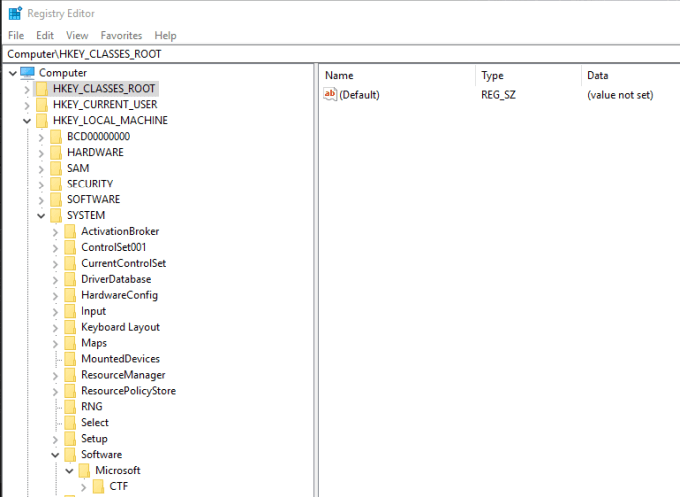The height and width of the screenshot is (497, 680).
Task: Collapse the Computer root node
Action: (x=13, y=73)
